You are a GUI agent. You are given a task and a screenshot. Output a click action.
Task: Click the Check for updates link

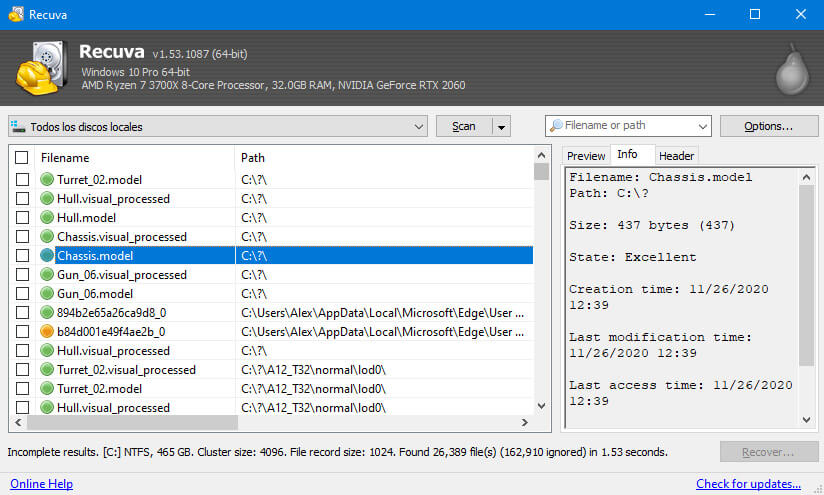click(x=748, y=483)
